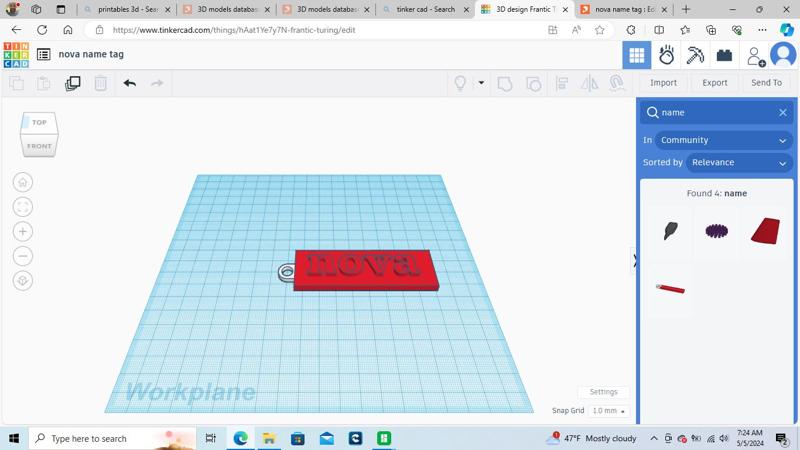Open the Sorted by Relevance dropdown
This screenshot has width=800, height=450.
coord(738,163)
